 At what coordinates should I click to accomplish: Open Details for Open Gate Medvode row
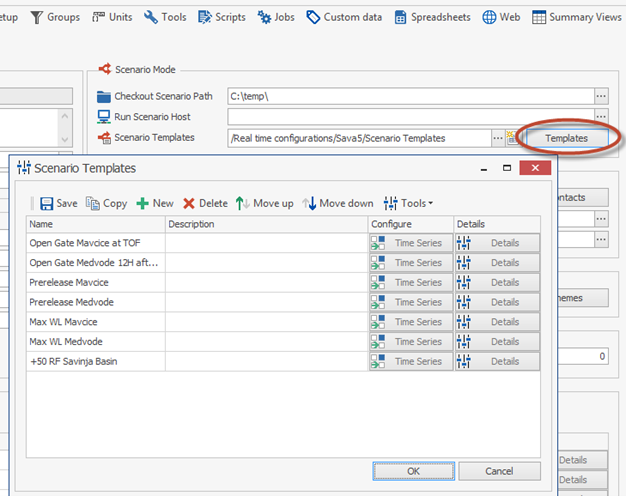coord(497,263)
